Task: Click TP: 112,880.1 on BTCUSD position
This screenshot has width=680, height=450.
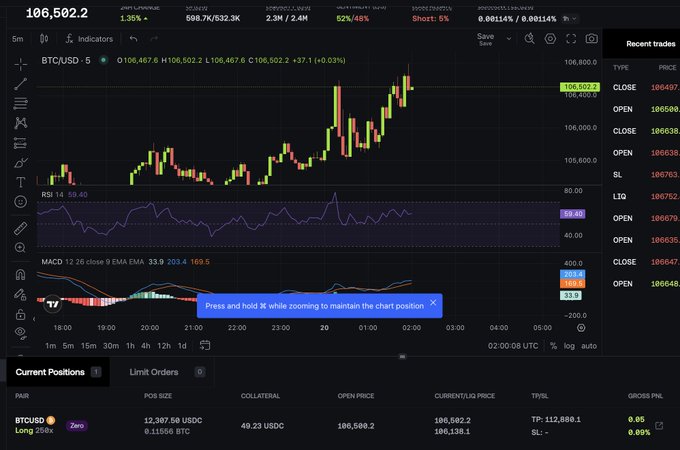Action: point(556,419)
